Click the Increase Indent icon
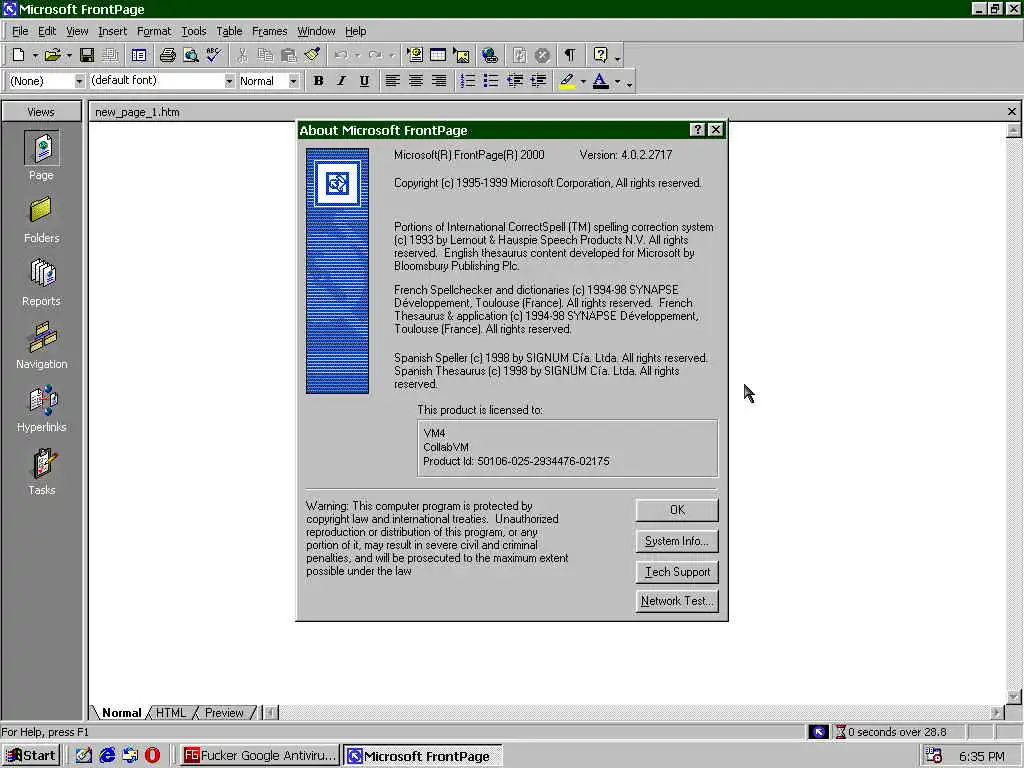The height and width of the screenshot is (768, 1024). pos(538,81)
